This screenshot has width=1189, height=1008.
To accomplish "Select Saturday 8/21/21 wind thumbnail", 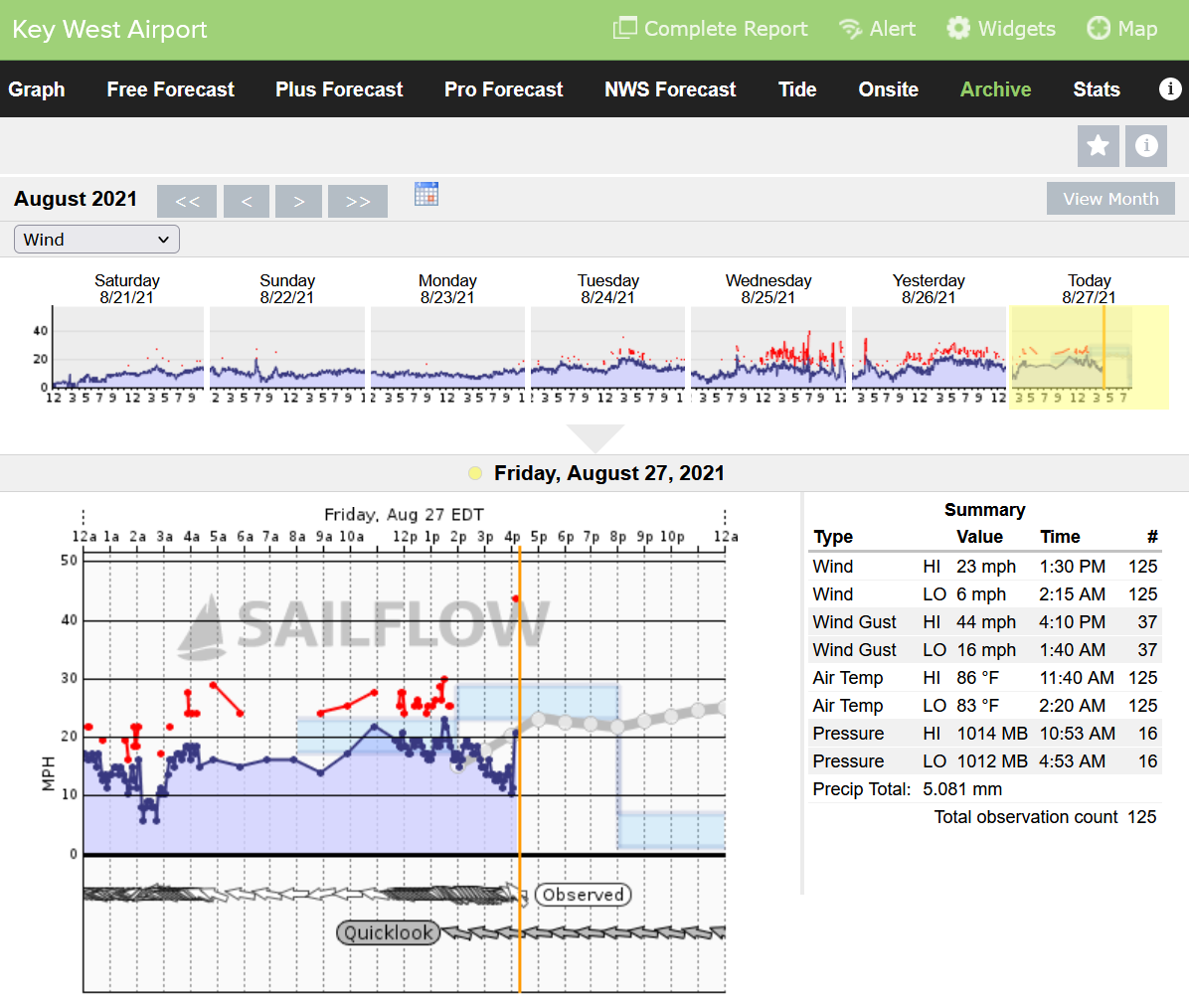I will coord(127,348).
